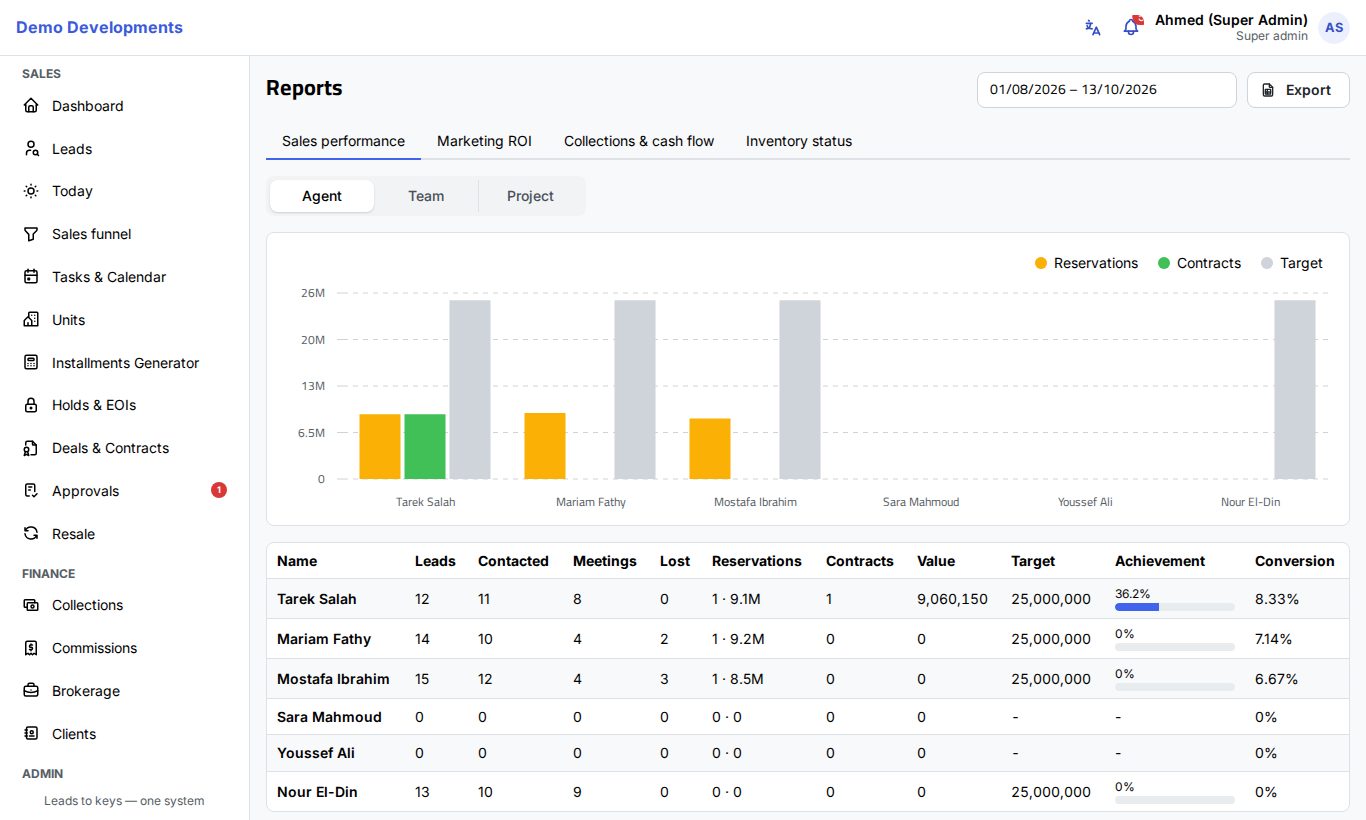Click the Collections money icon
Screen dimensions: 1366x820
tap(31, 605)
